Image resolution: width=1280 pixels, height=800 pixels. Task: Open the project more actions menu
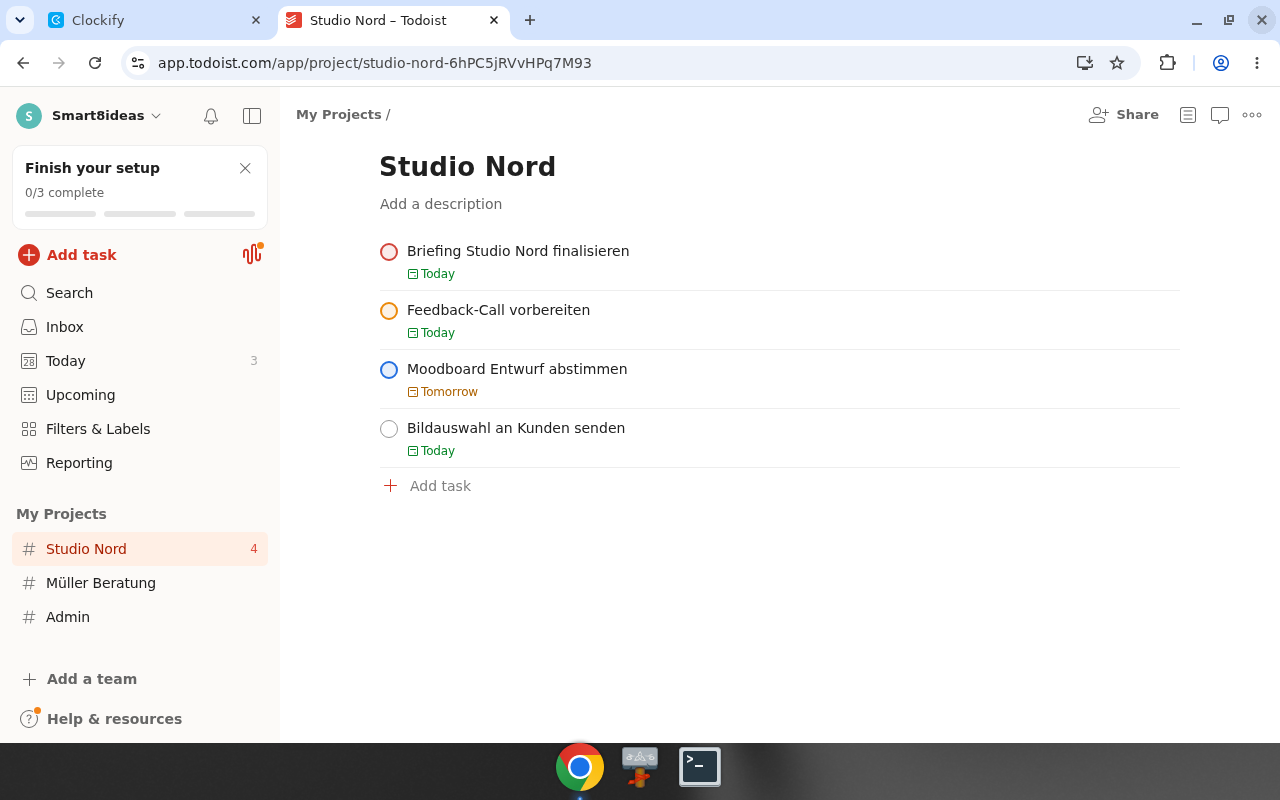1252,115
